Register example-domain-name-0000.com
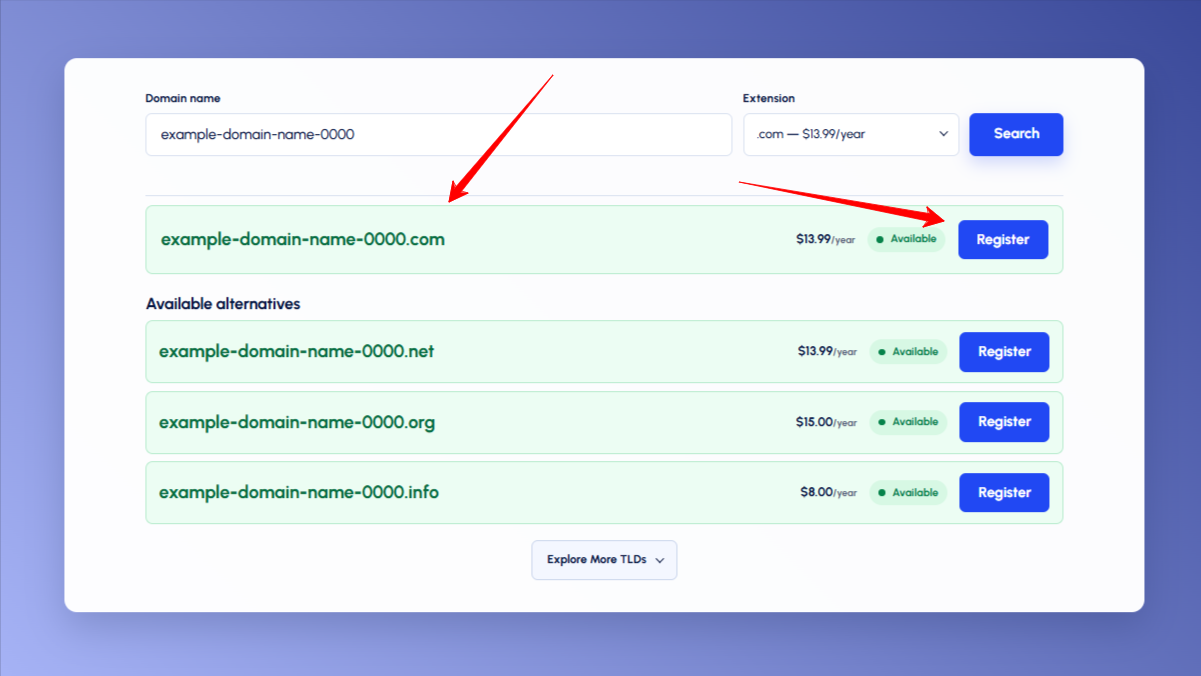Viewport: 1201px width, 676px height. (x=1003, y=240)
